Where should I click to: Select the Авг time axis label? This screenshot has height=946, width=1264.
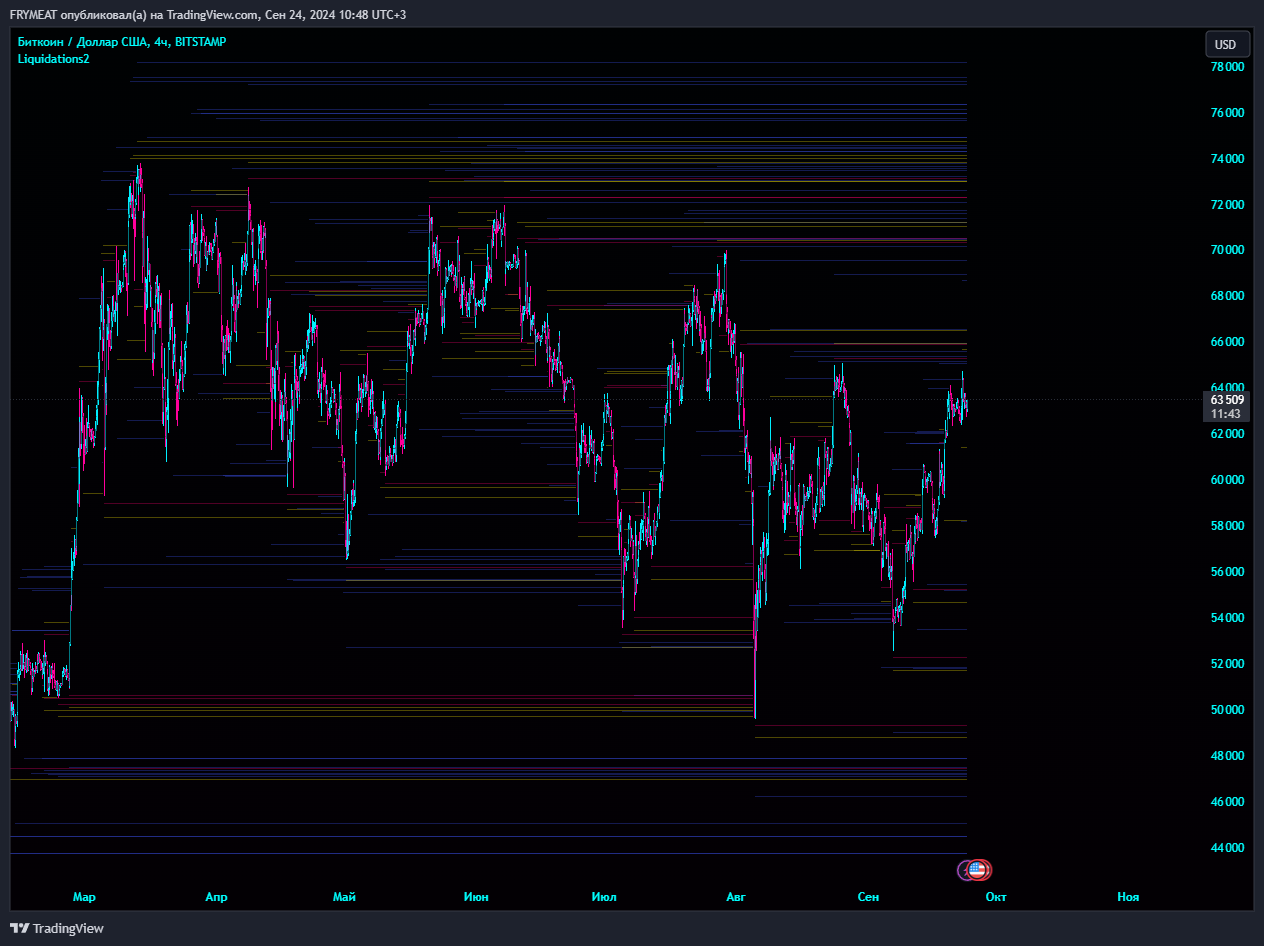(x=737, y=897)
